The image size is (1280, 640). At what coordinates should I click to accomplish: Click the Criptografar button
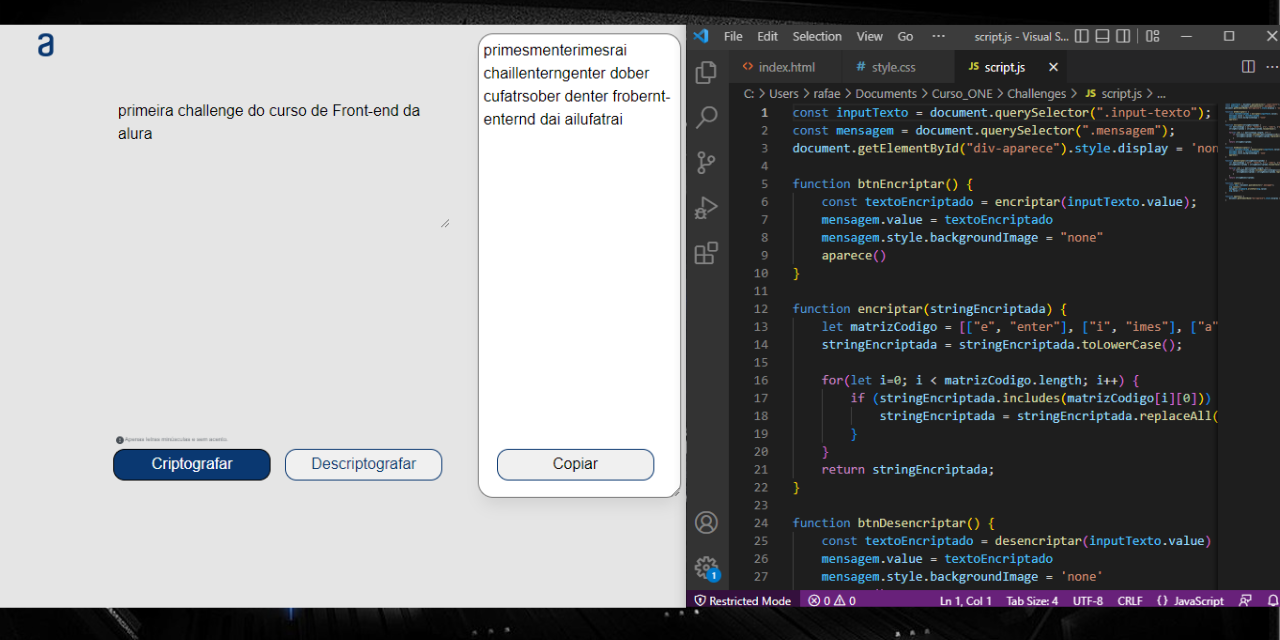coord(191,464)
